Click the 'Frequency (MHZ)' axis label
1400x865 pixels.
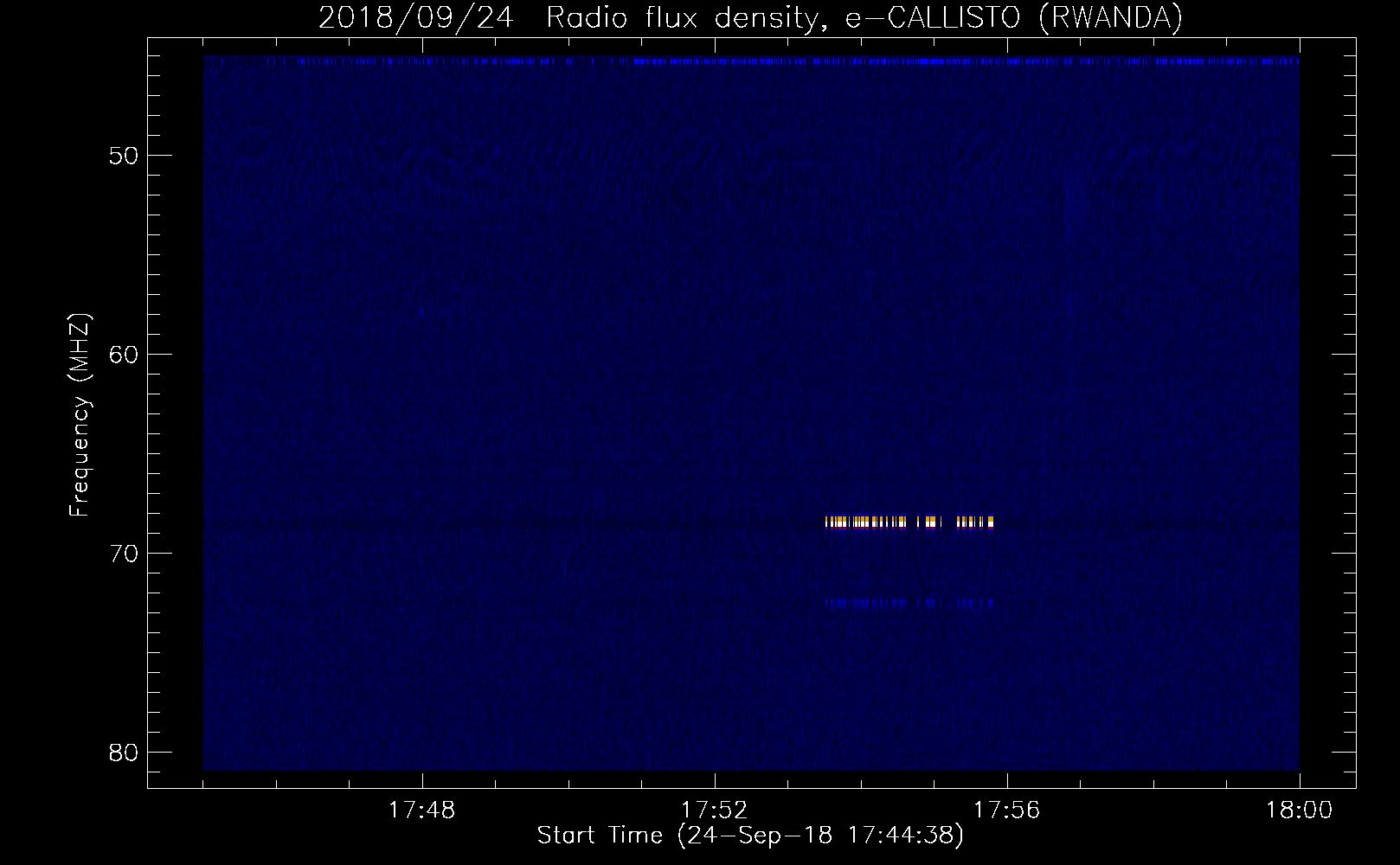pos(80,414)
